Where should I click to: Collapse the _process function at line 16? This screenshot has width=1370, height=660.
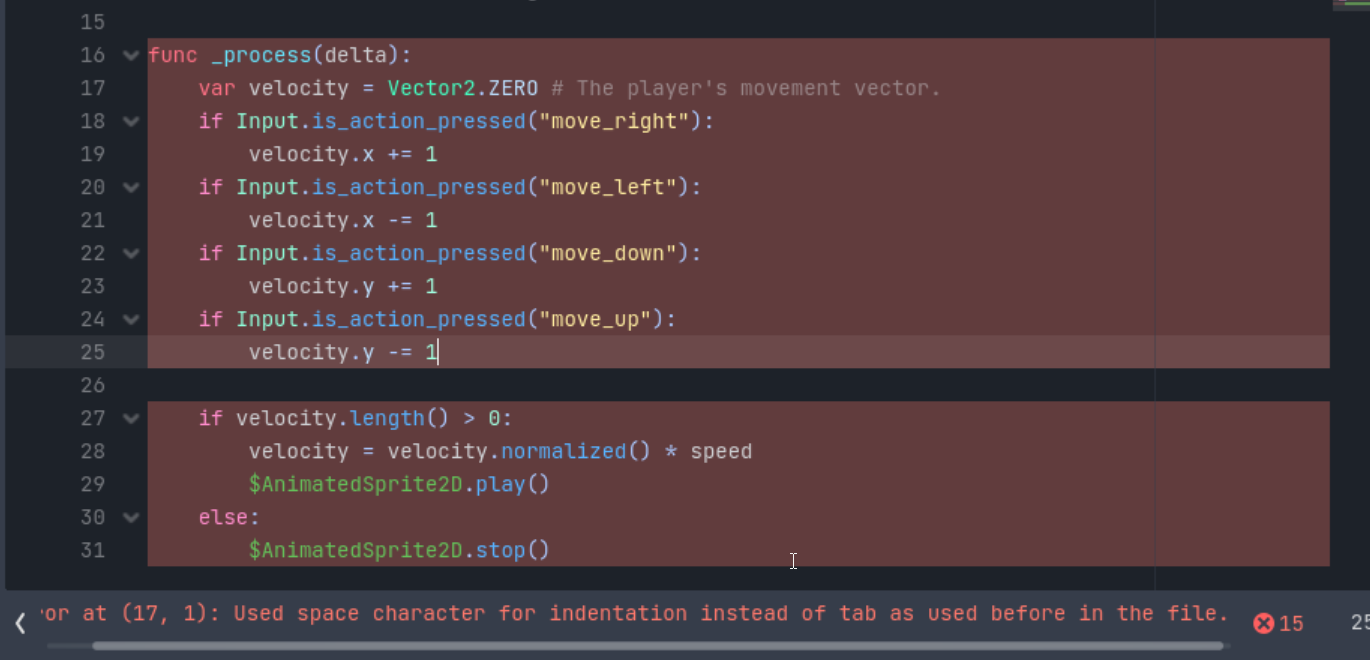[130, 55]
